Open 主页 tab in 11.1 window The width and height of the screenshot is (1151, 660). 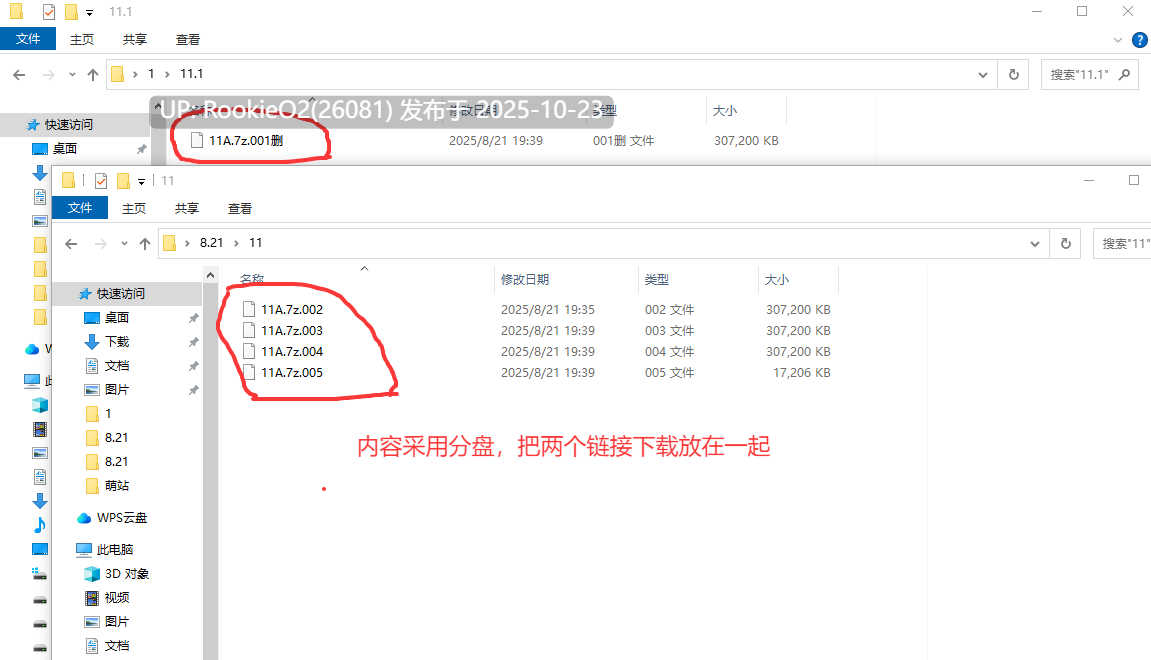pos(81,40)
